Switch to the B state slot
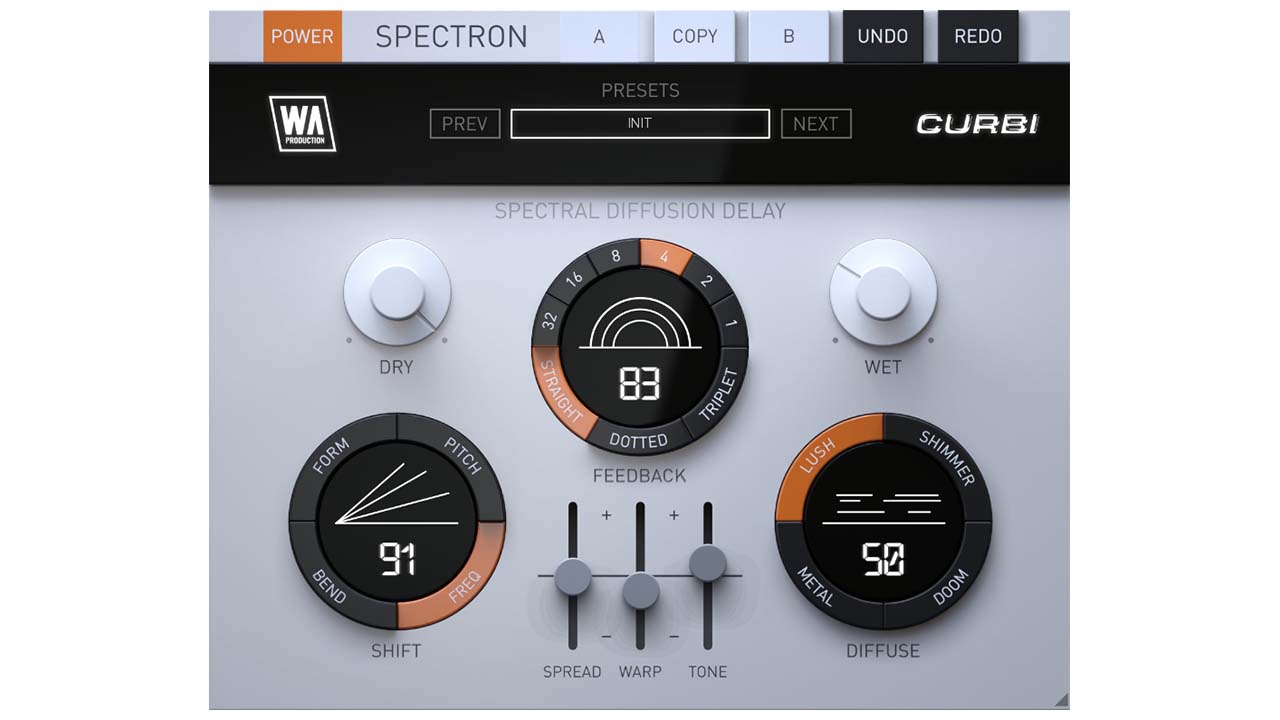The height and width of the screenshot is (720, 1280). (x=788, y=36)
